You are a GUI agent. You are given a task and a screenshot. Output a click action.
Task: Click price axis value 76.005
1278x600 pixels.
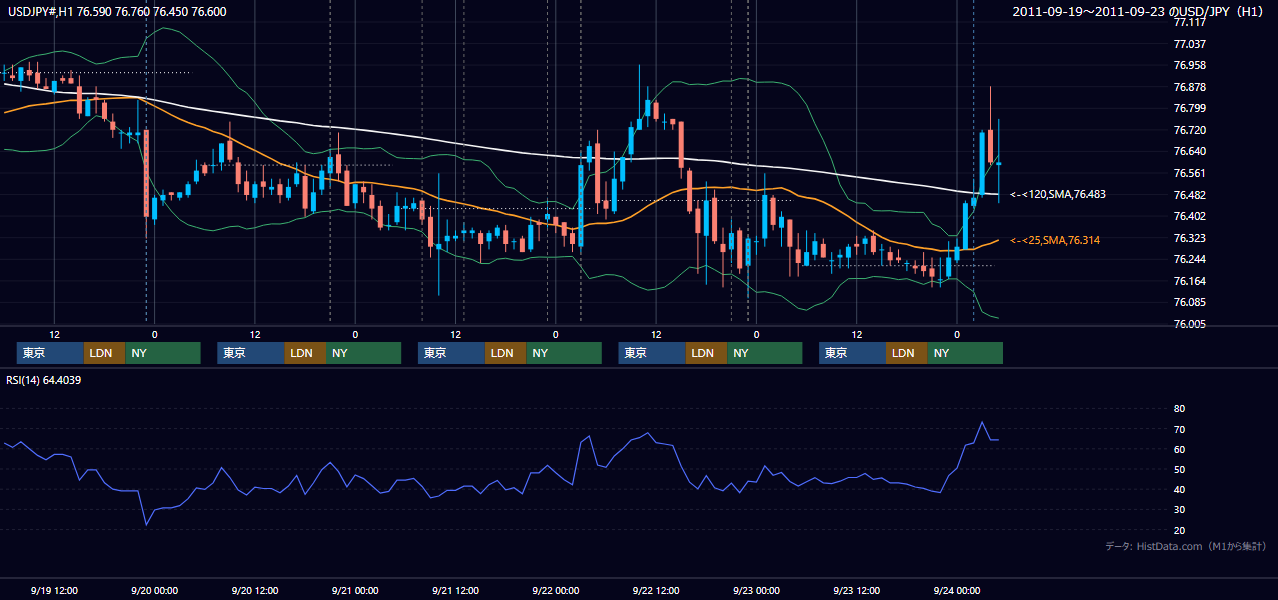pyautogui.click(x=1189, y=324)
